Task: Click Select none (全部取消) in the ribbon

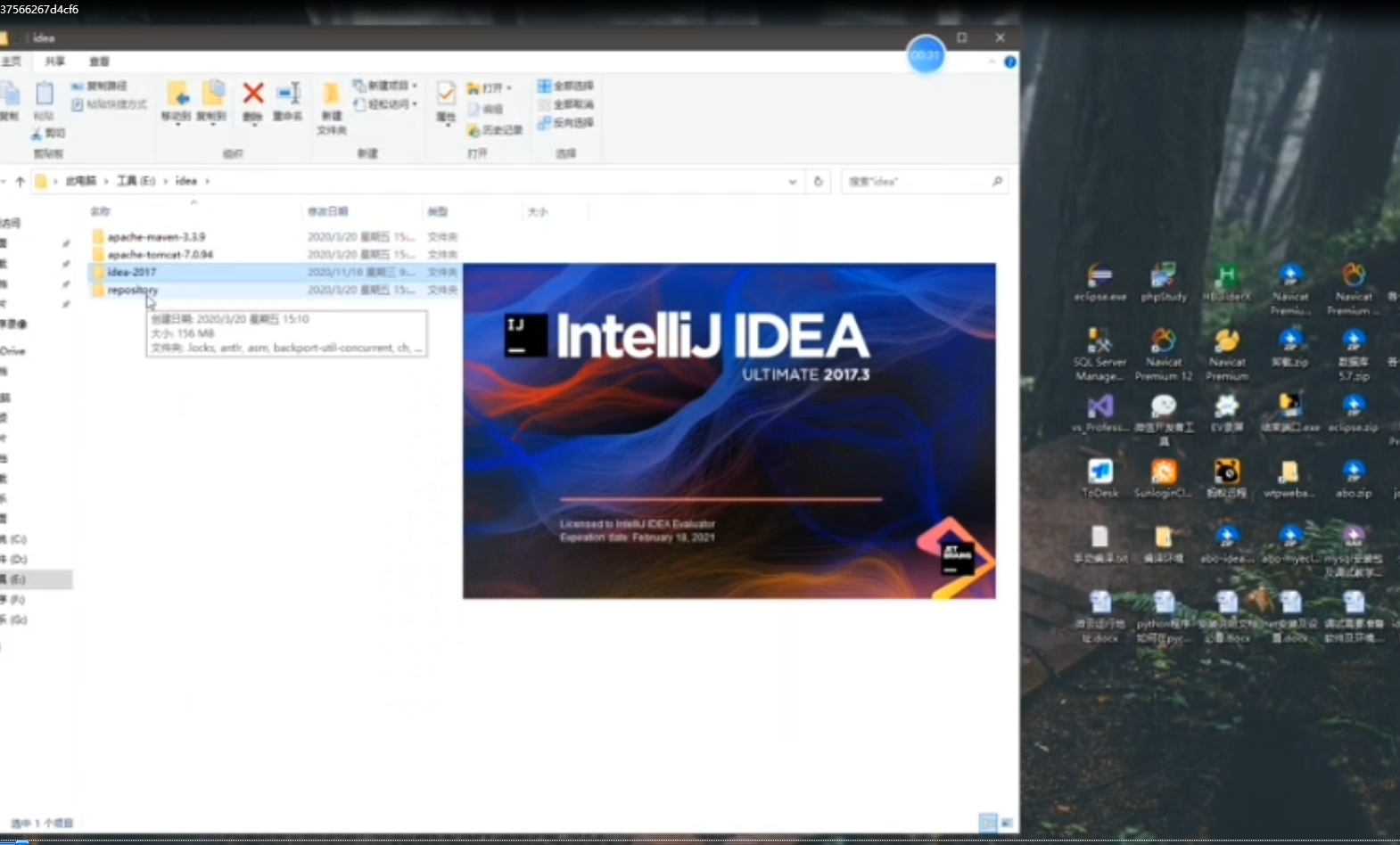Action: tap(565, 104)
